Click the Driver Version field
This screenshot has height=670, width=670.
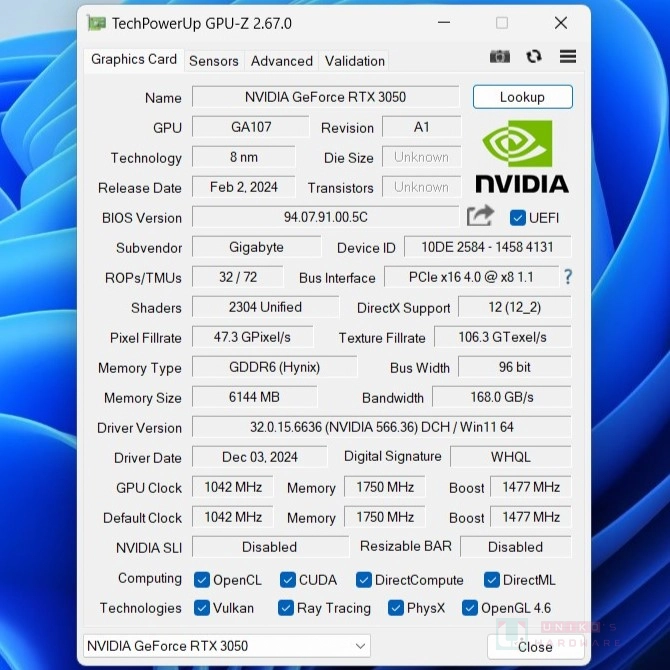pos(382,427)
